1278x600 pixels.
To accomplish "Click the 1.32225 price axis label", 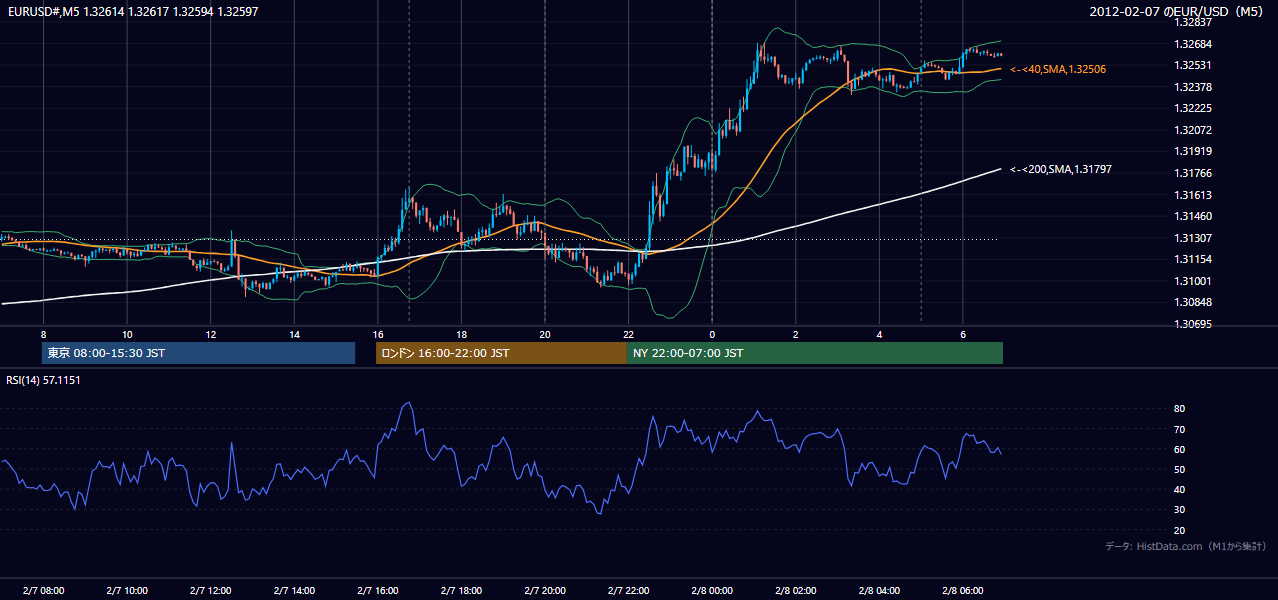I will pyautogui.click(x=1195, y=109).
